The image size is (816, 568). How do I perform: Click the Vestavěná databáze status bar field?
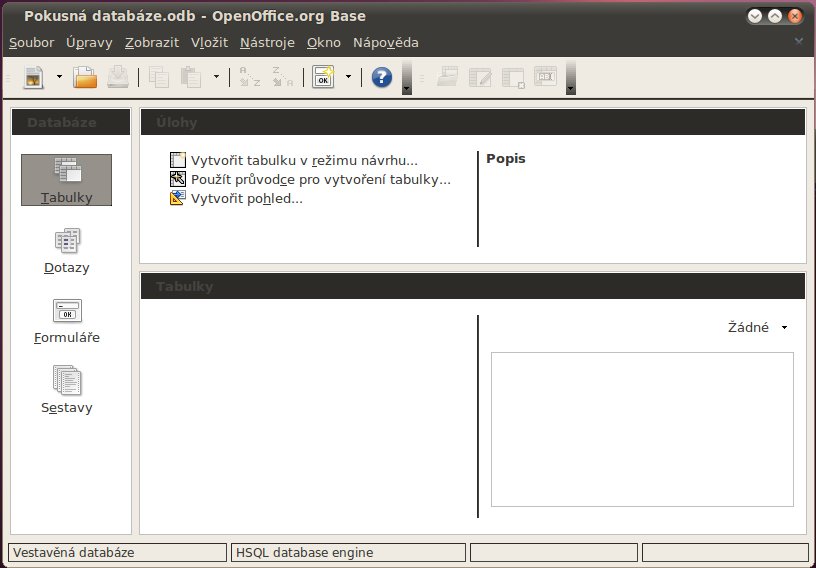pos(118,552)
